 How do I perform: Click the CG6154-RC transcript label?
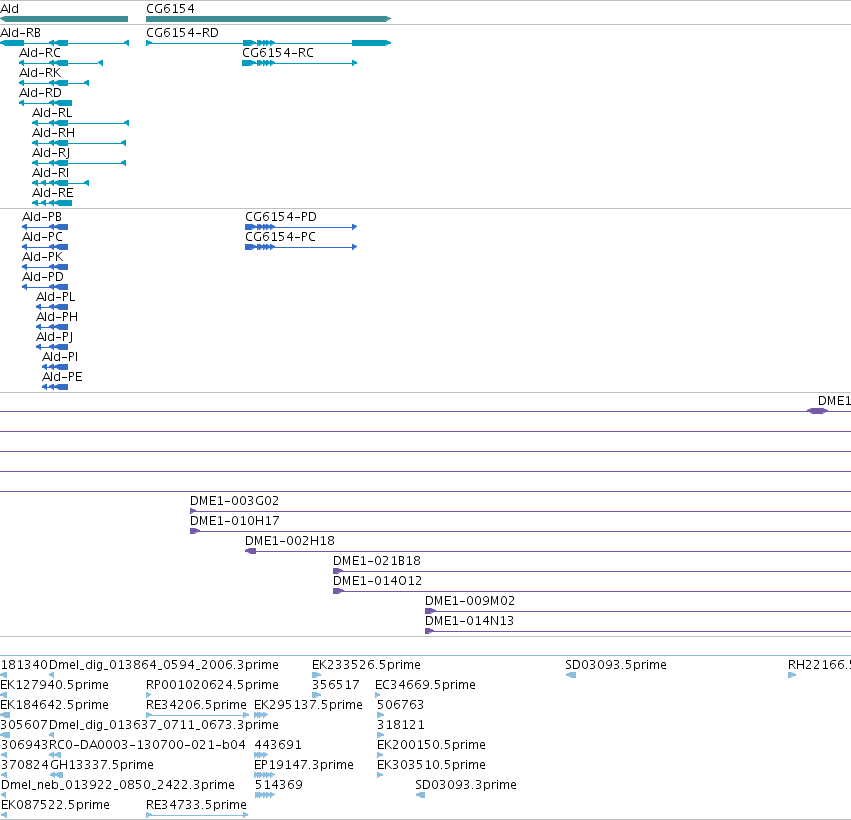277,53
